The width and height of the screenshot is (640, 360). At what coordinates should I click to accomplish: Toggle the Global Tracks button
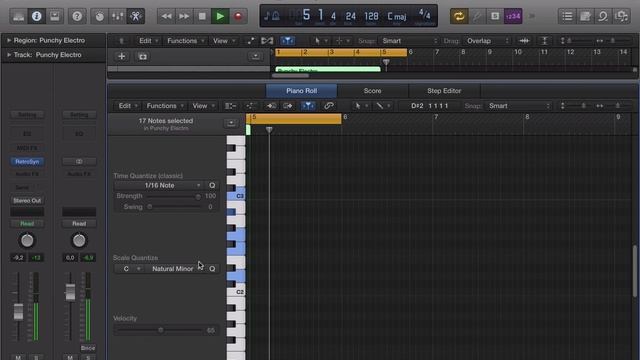(256, 56)
